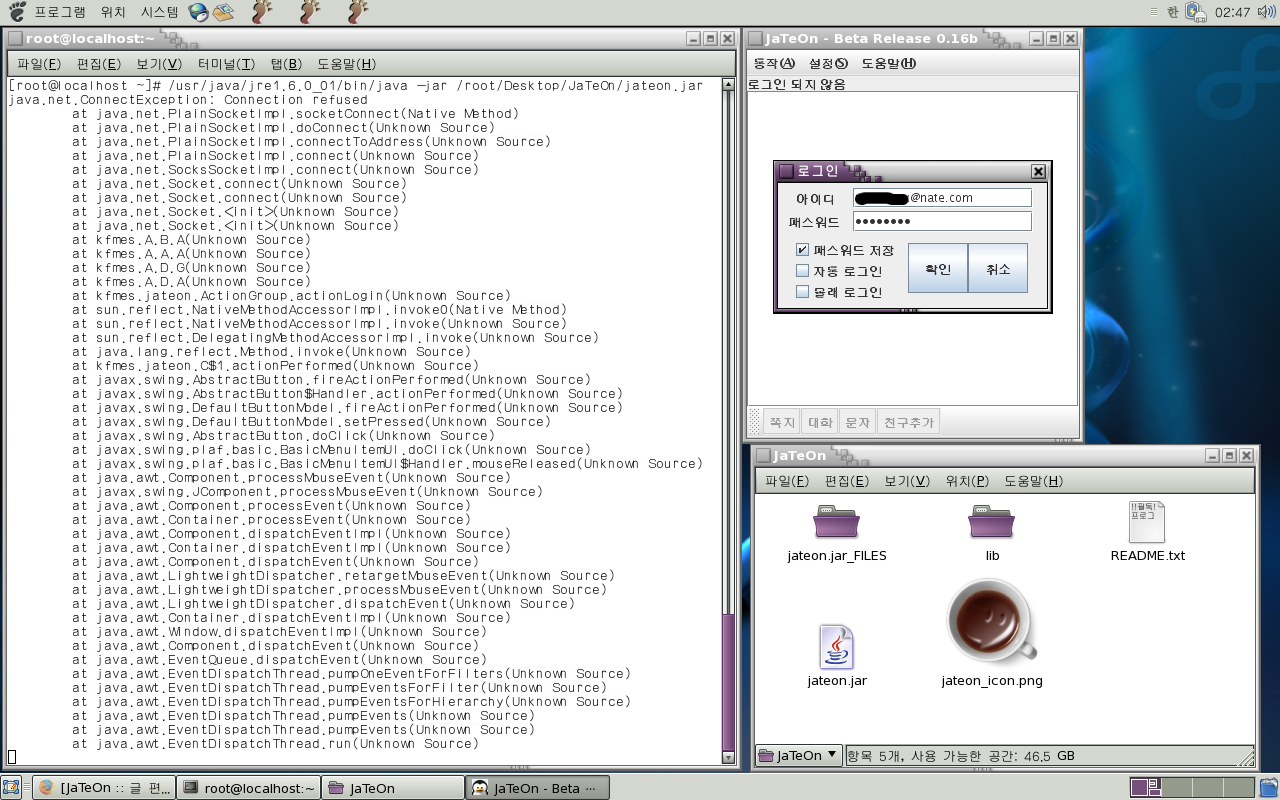
Task: Click terminal scrollbar up arrow
Action: coord(728,86)
